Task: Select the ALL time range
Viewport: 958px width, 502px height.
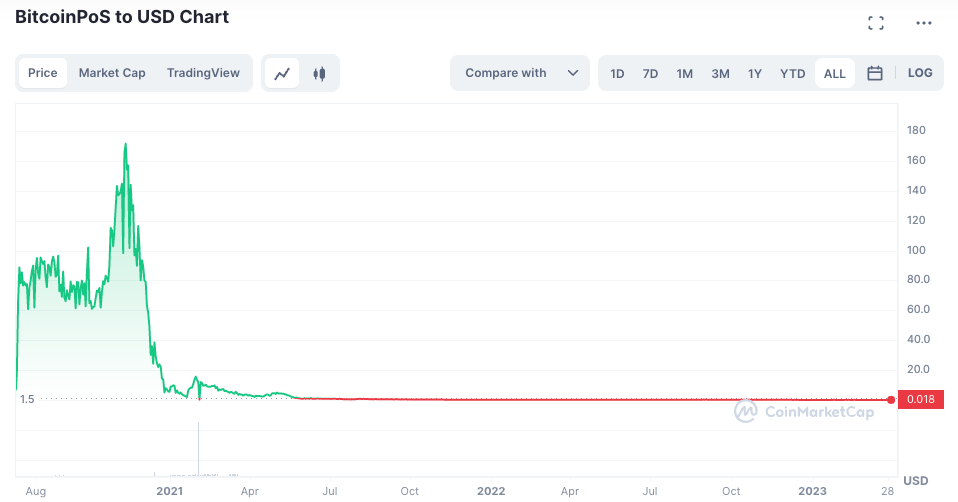Action: click(835, 74)
